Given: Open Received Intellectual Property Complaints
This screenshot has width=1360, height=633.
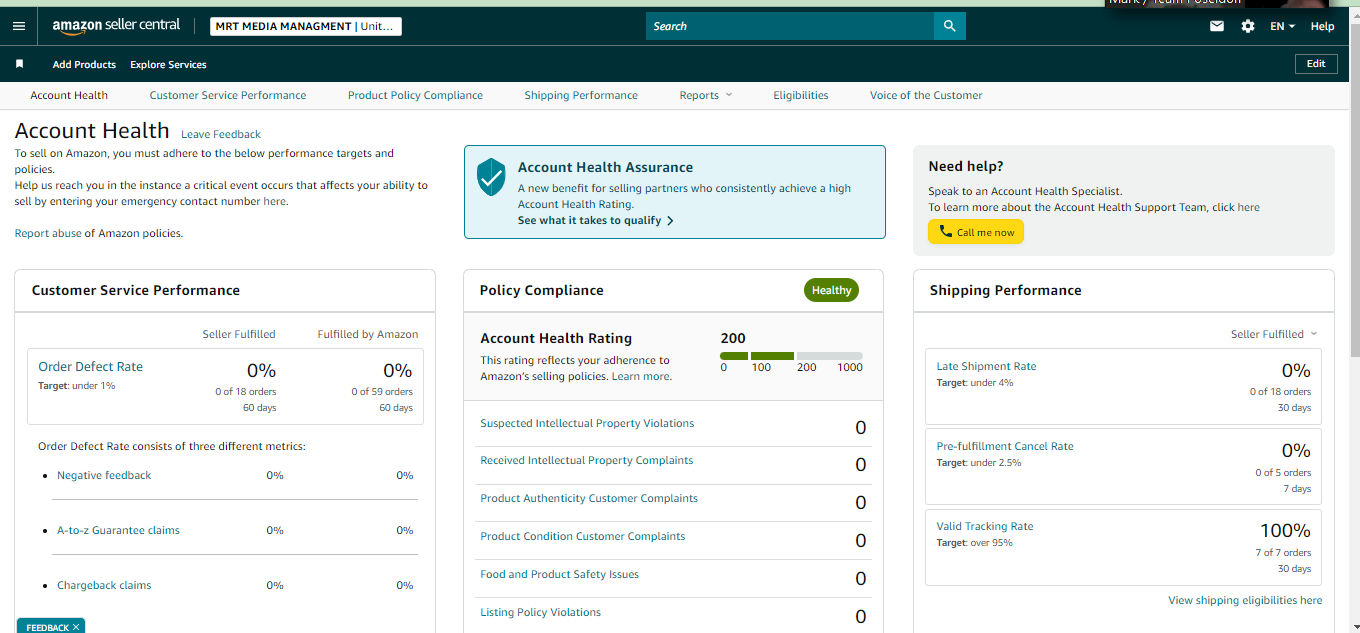Looking at the screenshot, I should click(x=586, y=460).
